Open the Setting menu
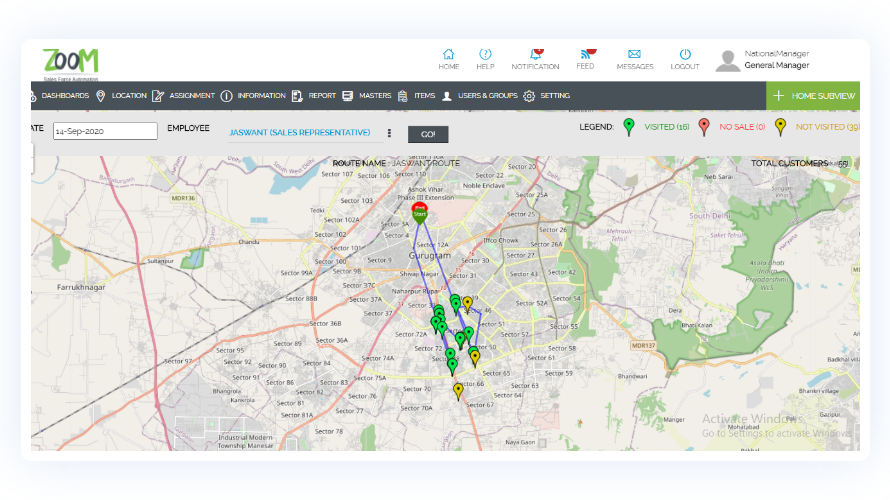This screenshot has height=500, width=890. point(546,96)
